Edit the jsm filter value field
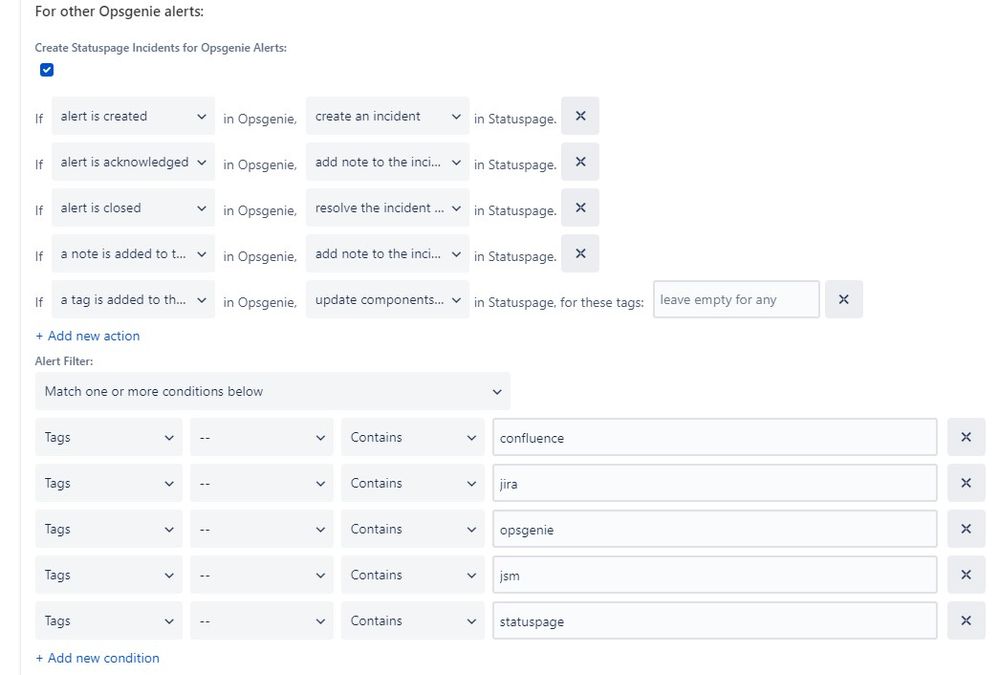The image size is (999, 675). (715, 575)
